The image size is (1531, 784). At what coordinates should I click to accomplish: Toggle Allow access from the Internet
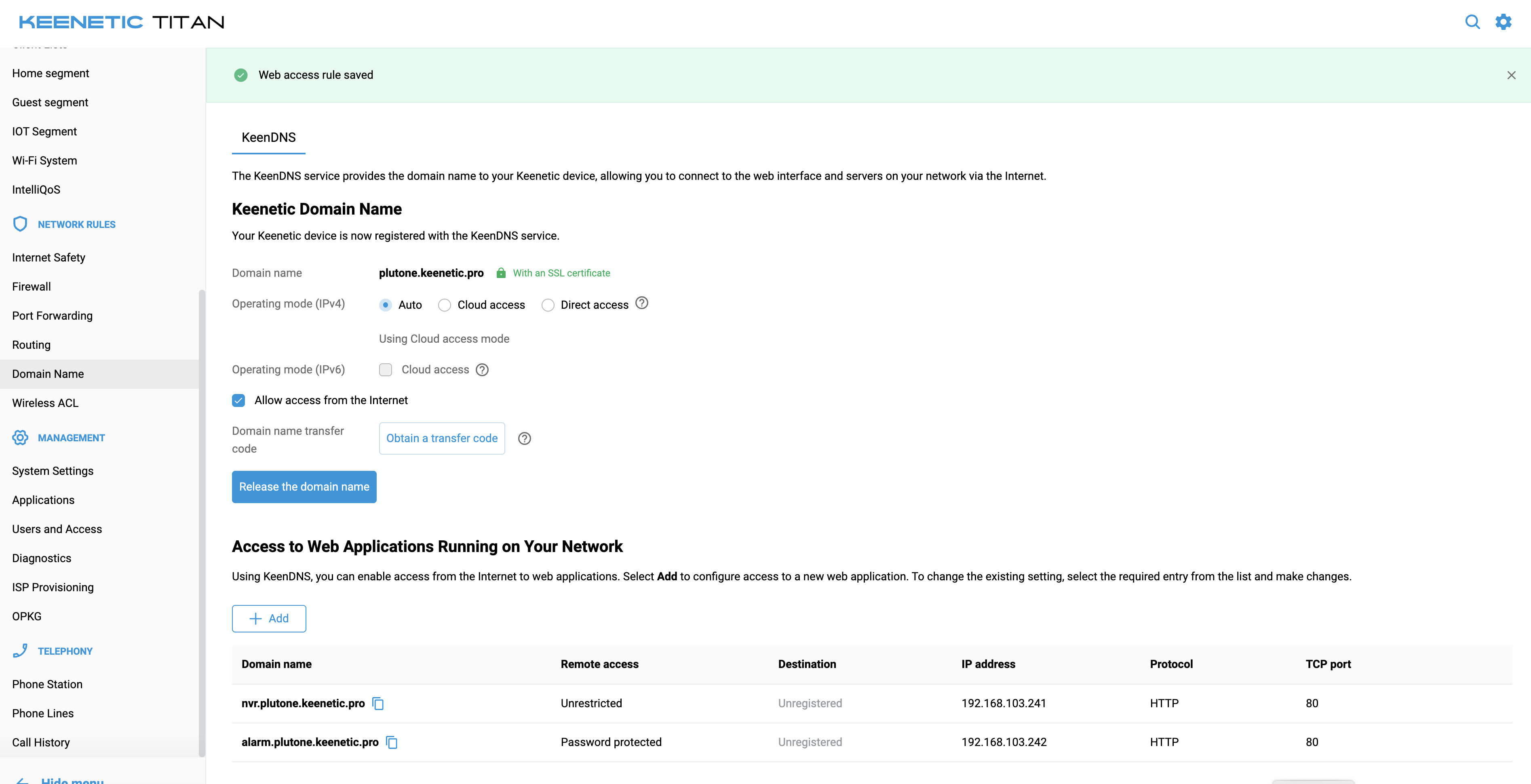[x=238, y=400]
